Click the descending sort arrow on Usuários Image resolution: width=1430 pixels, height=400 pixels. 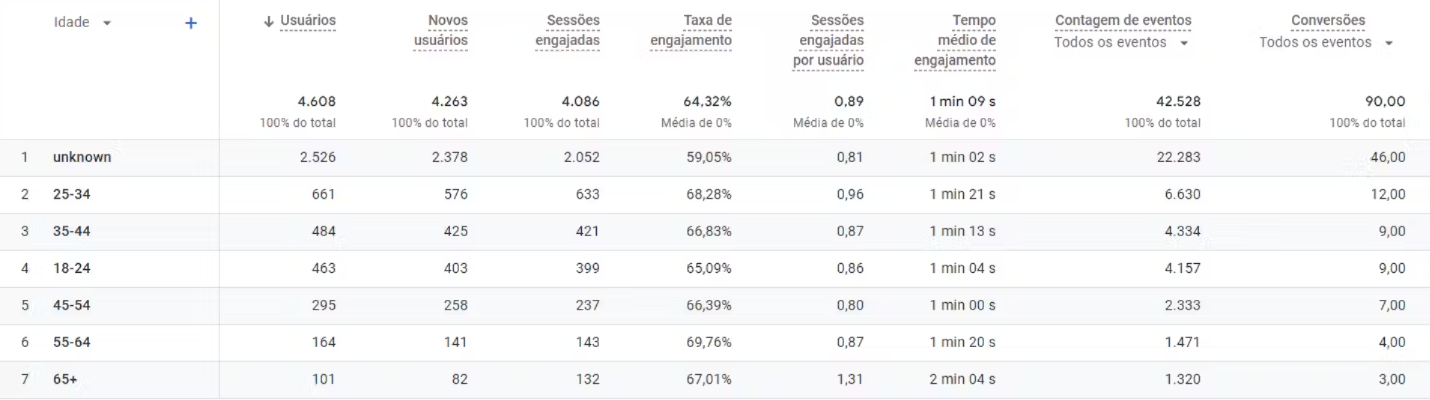[x=268, y=21]
